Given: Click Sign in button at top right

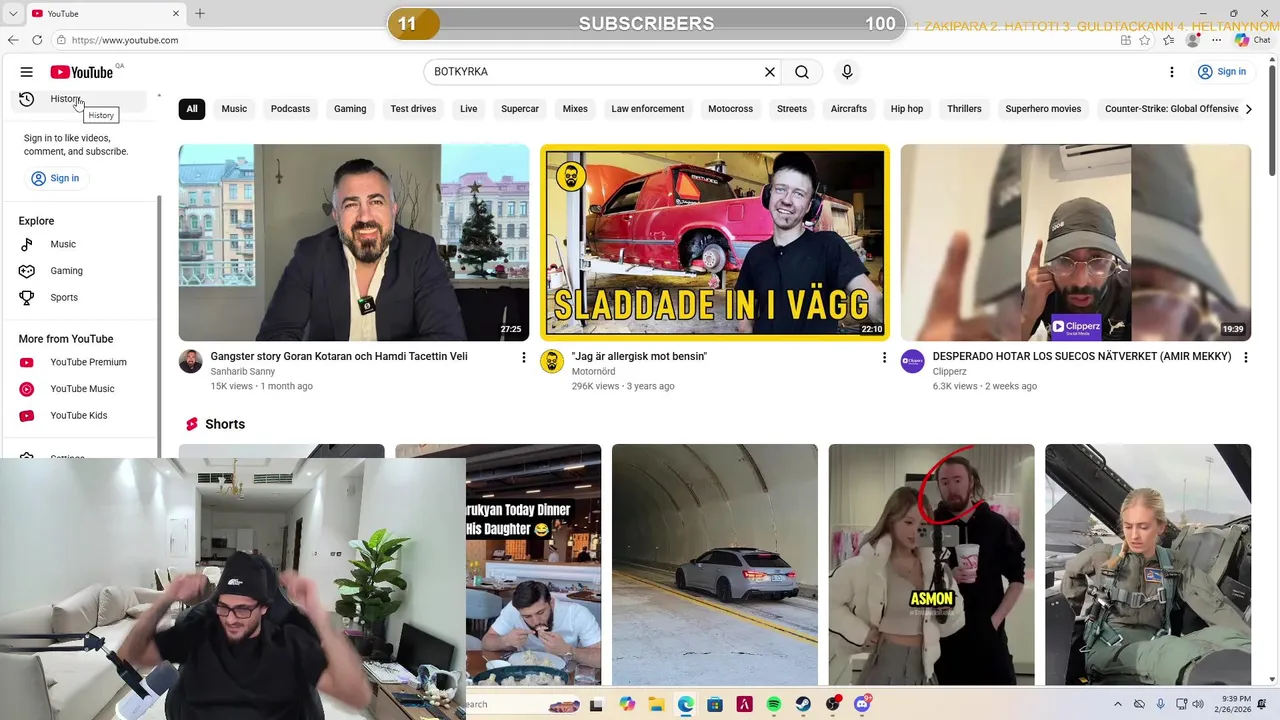Looking at the screenshot, I should click(1222, 72).
